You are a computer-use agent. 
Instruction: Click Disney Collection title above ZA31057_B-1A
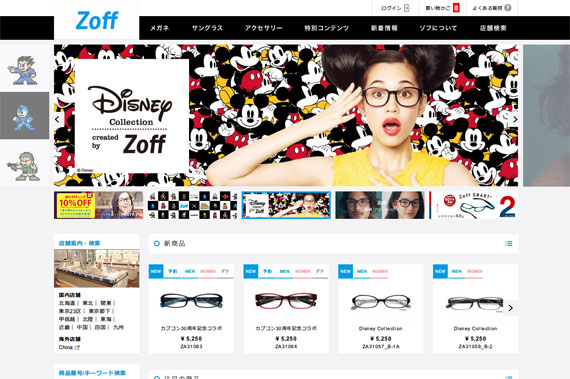[x=381, y=328]
